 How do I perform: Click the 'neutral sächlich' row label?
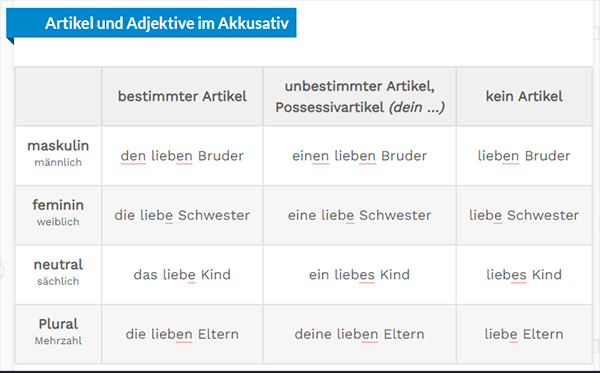coord(58,275)
